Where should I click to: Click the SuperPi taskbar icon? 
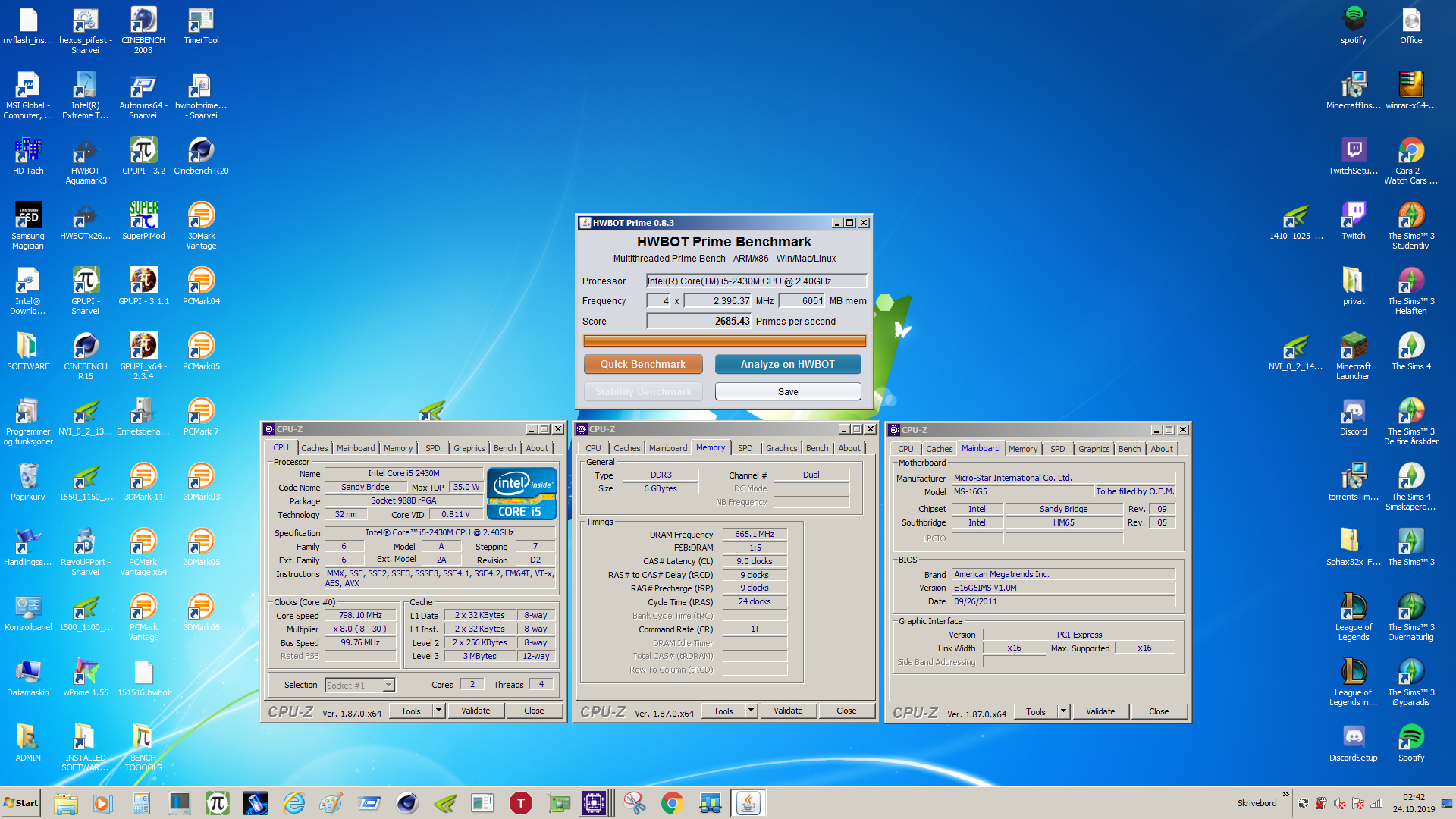coord(218,803)
